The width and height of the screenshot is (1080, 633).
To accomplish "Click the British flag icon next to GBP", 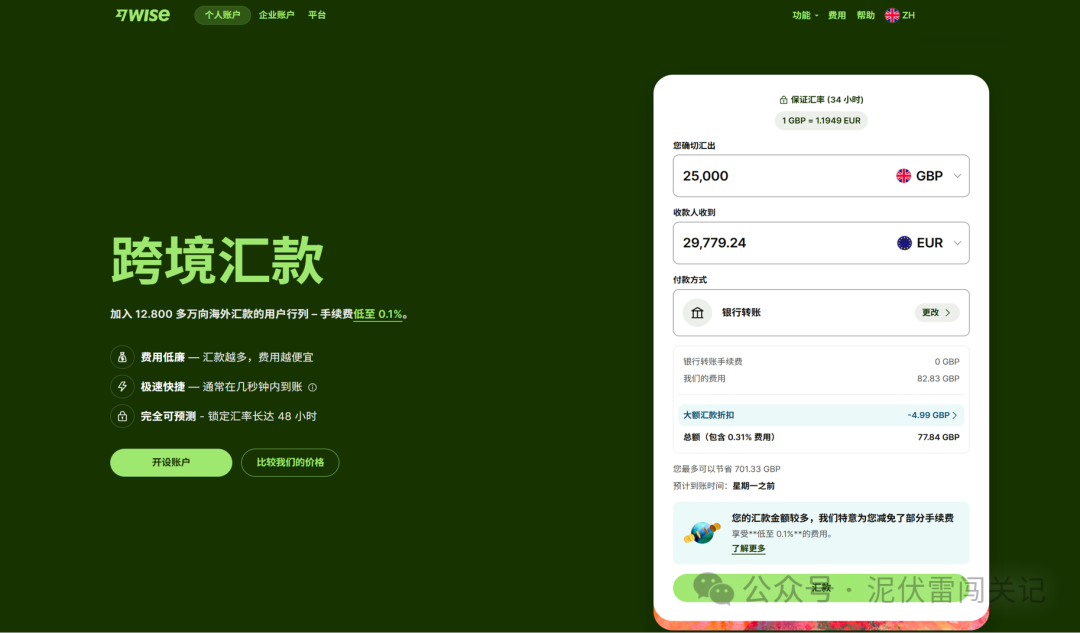I will (906, 175).
